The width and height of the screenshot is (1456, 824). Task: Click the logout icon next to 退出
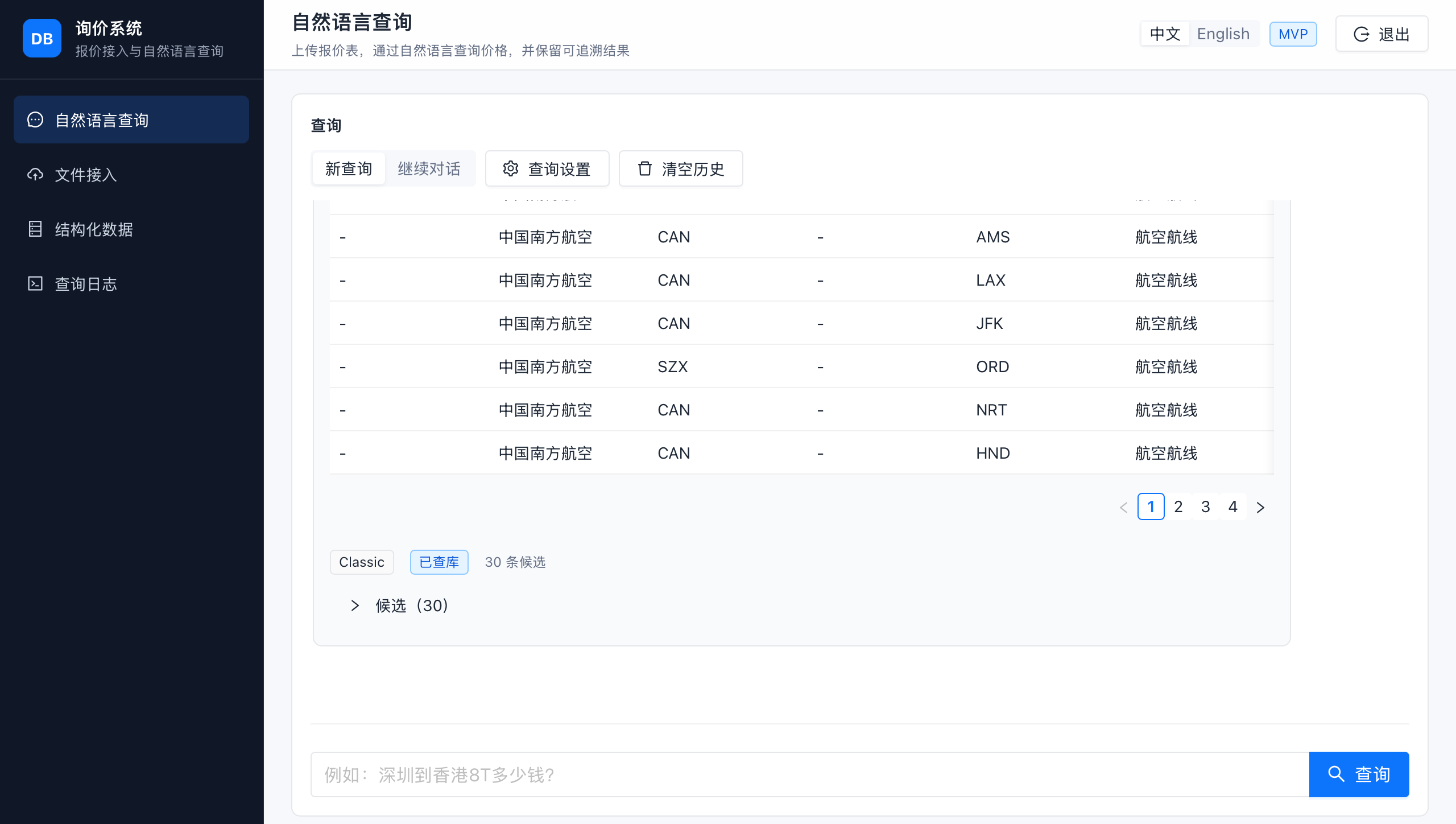[x=1362, y=34]
